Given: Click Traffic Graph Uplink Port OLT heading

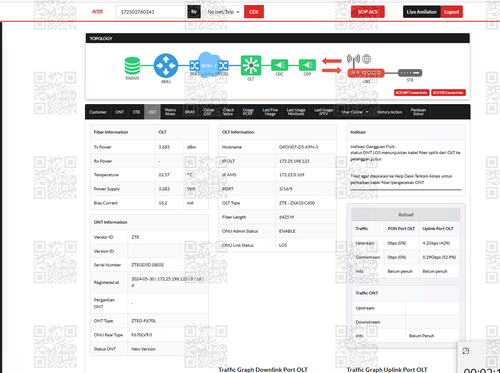Looking at the screenshot, I should tap(387, 369).
